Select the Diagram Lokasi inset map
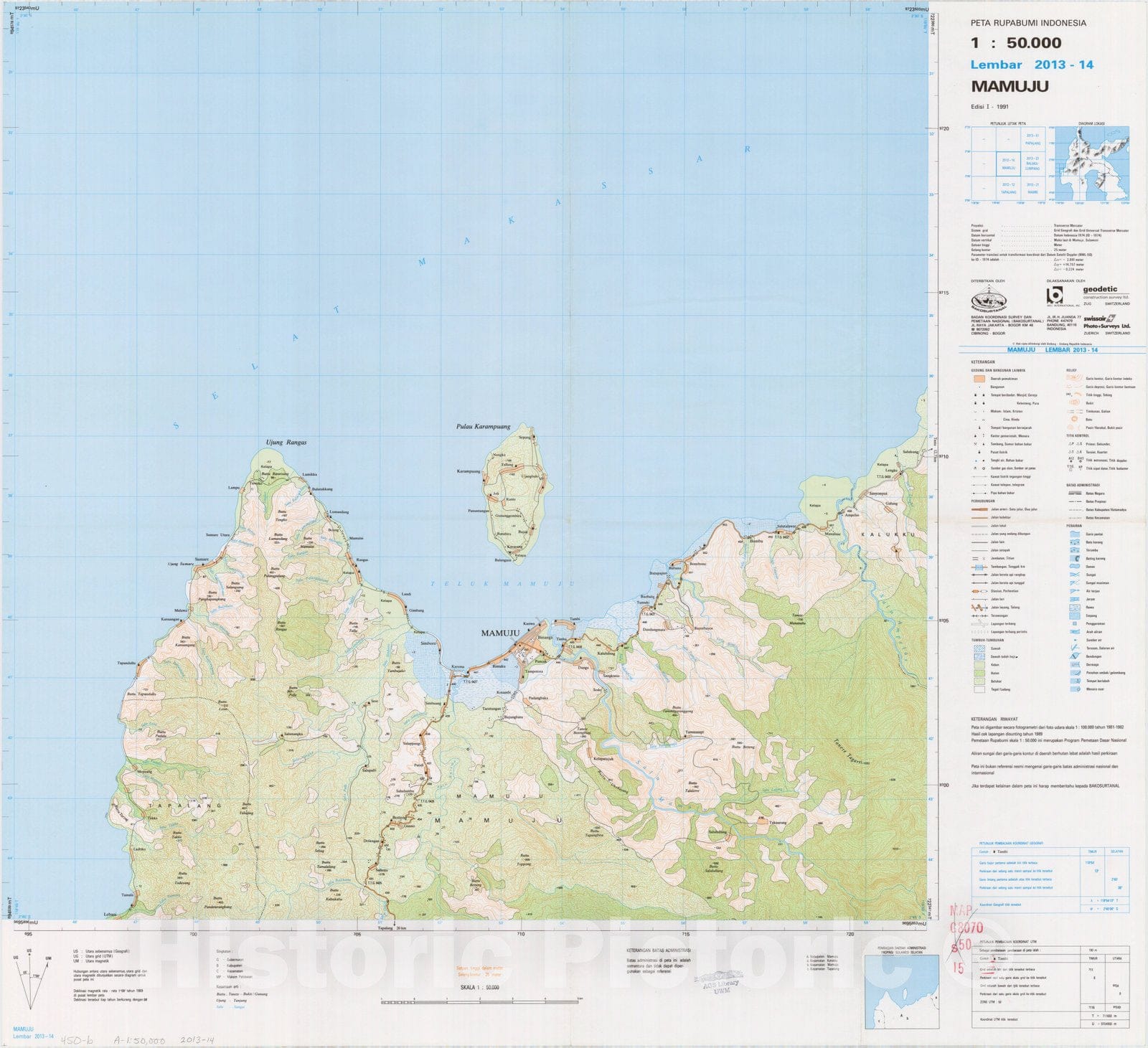This screenshot has width=1148, height=1048. click(1093, 164)
